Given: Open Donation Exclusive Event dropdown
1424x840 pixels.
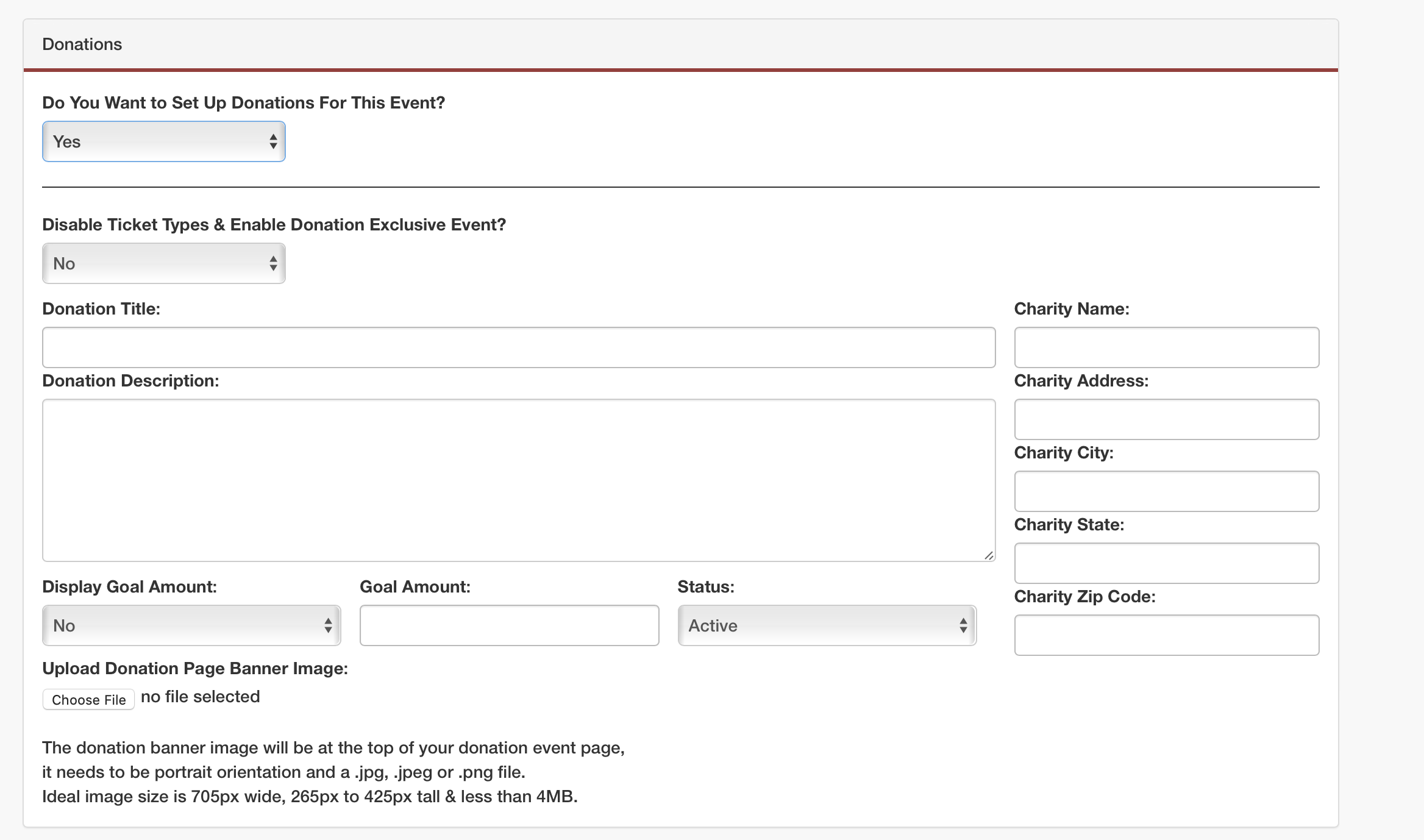Looking at the screenshot, I should tap(163, 263).
